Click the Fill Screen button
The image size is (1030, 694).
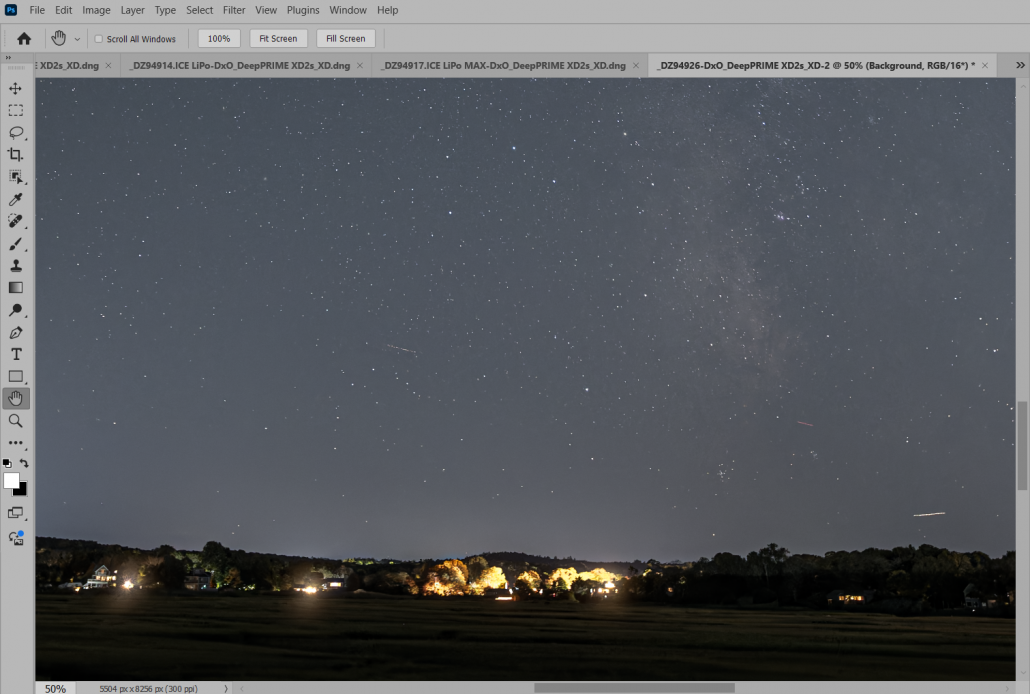pyautogui.click(x=346, y=39)
